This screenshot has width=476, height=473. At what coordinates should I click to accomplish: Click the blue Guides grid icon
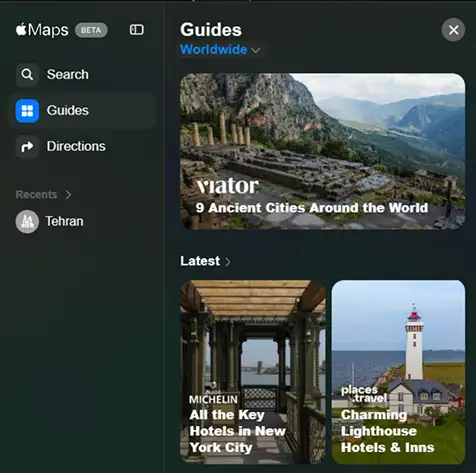coord(27,111)
